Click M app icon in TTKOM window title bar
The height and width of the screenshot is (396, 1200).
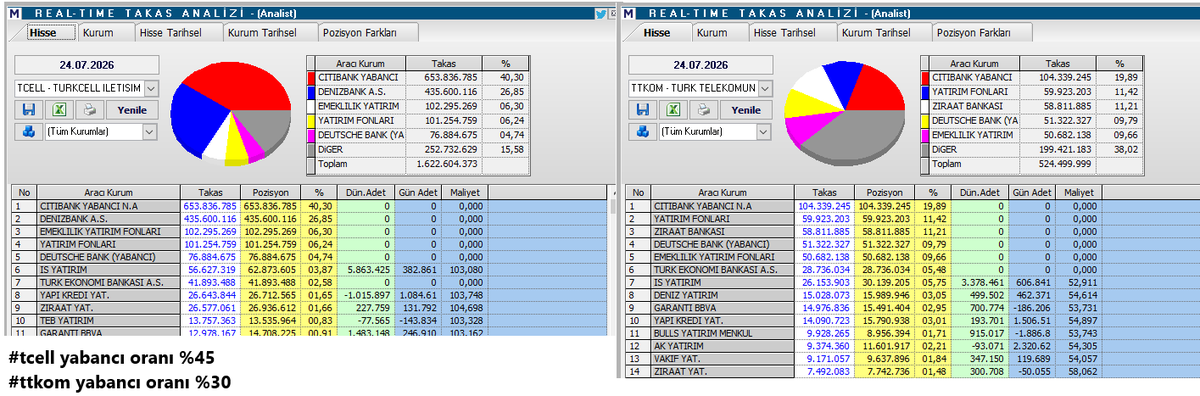[x=627, y=14]
